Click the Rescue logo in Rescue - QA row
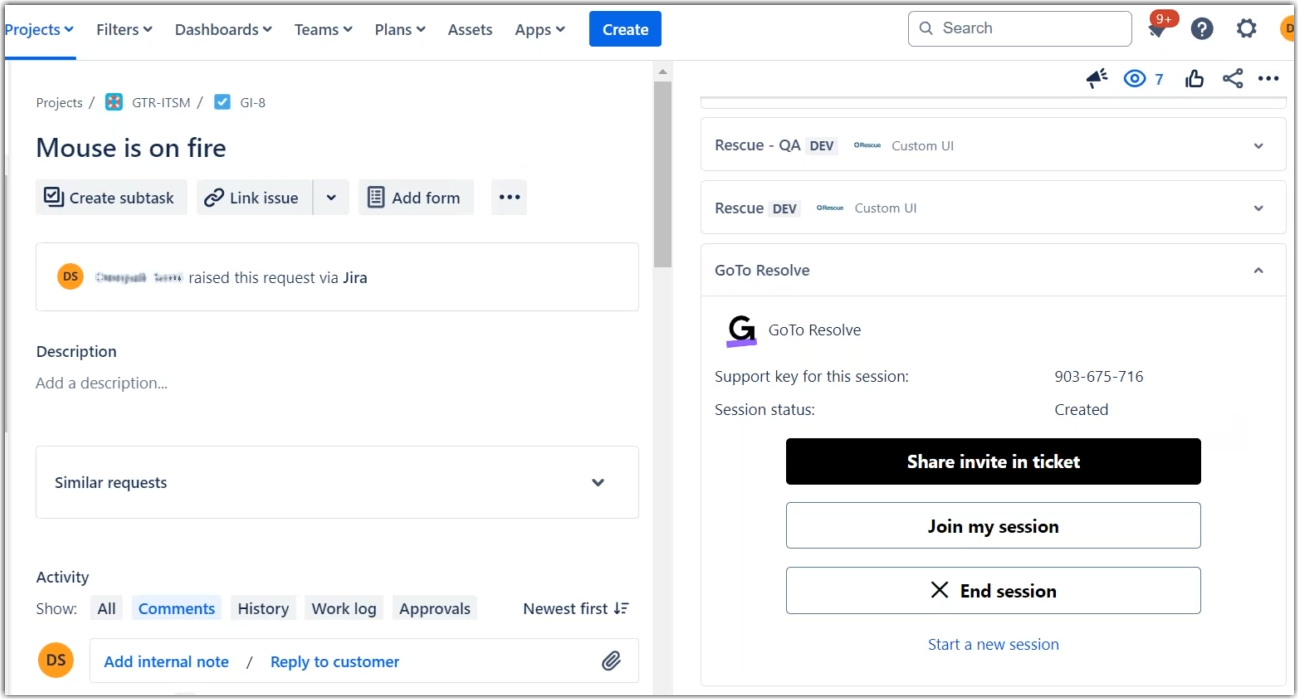The image size is (1299, 700). pyautogui.click(x=867, y=146)
